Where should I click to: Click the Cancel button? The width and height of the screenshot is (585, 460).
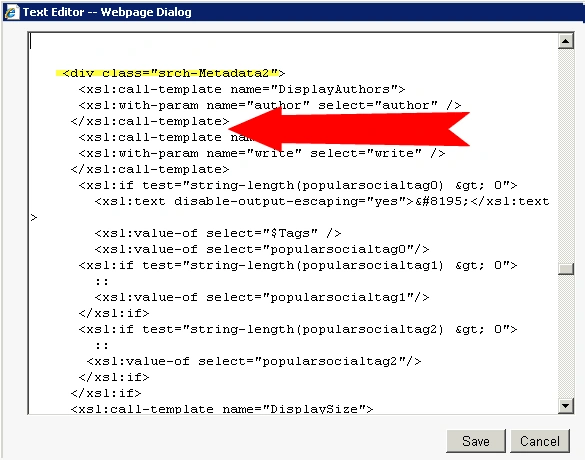pyautogui.click(x=540, y=441)
